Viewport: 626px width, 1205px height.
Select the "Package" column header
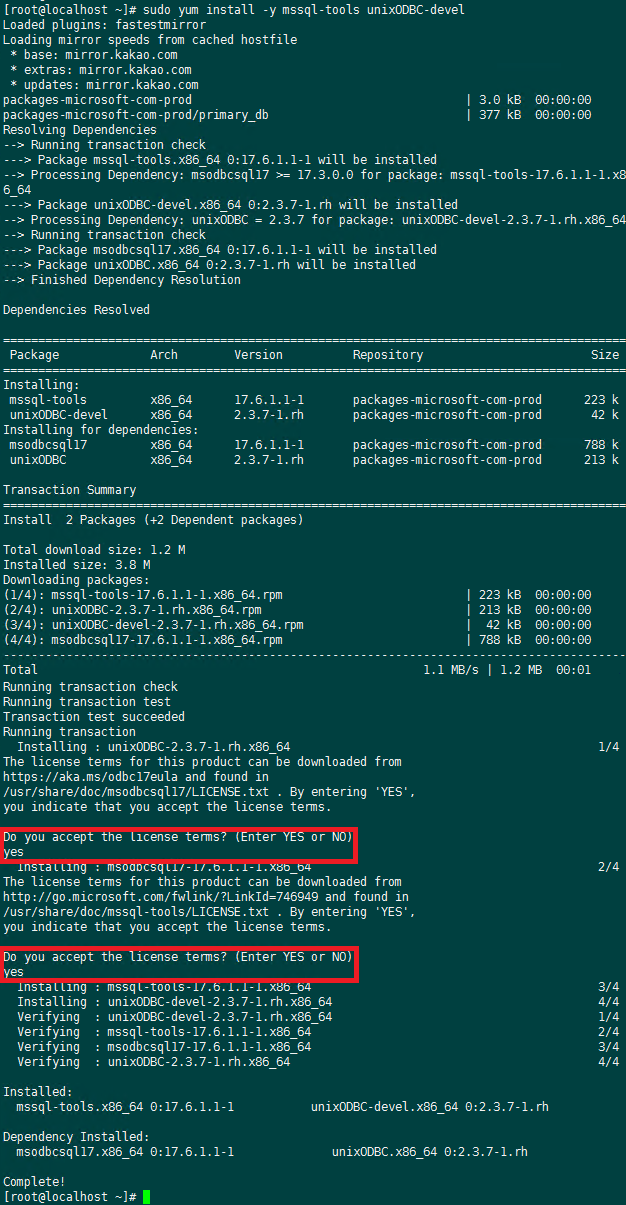pos(34,355)
